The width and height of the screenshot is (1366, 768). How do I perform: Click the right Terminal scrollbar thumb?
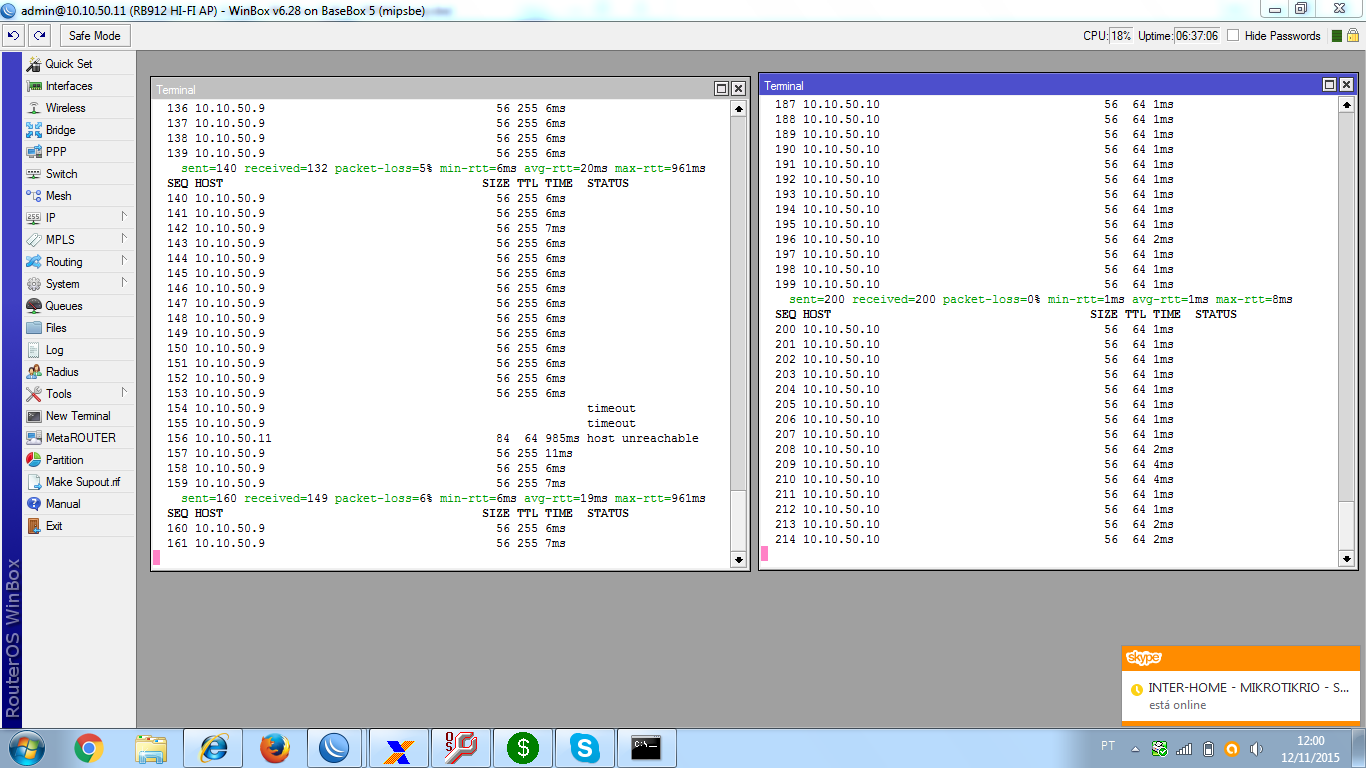coord(1347,526)
